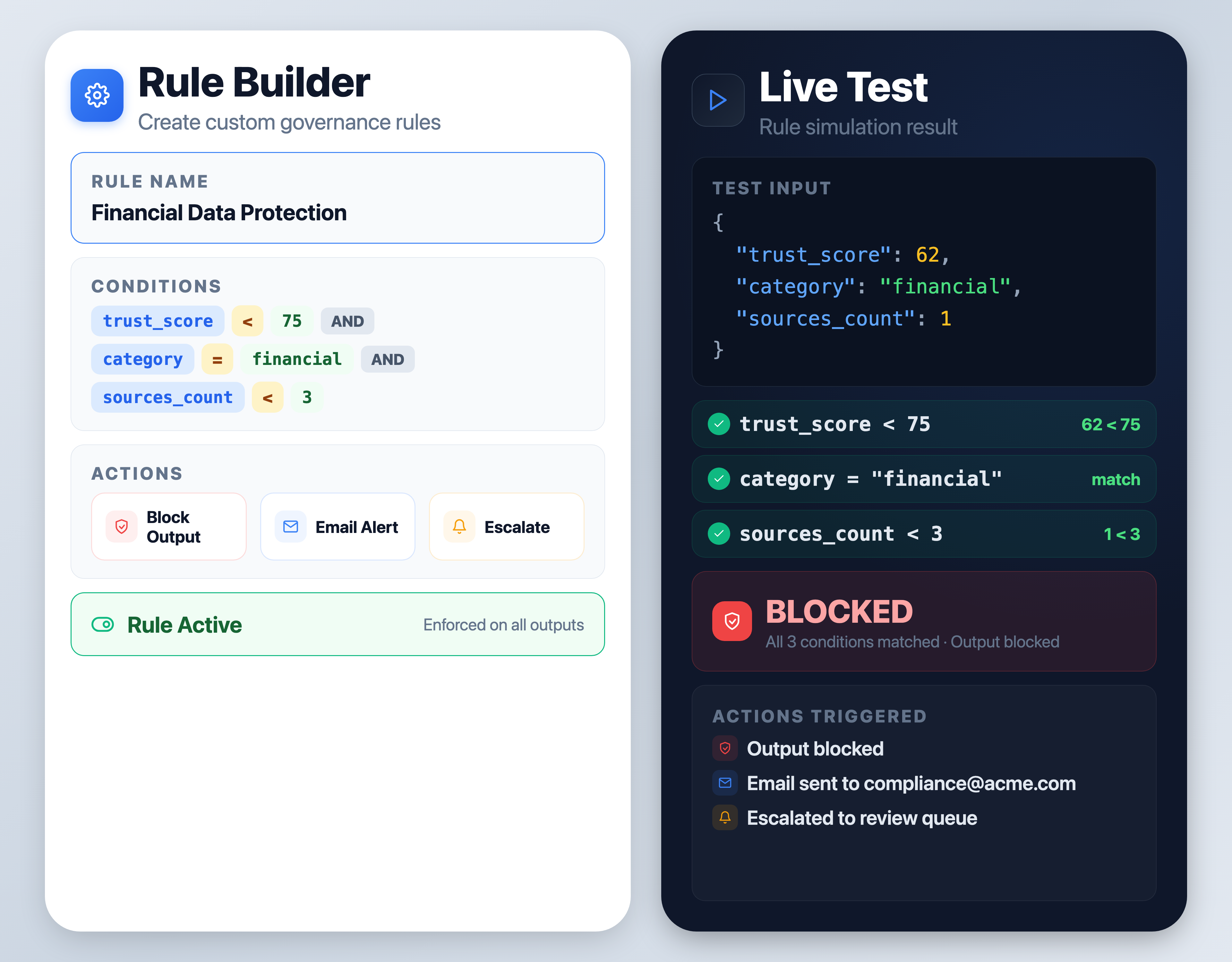
Task: Click the sources_count value 1 in test input
Action: pos(945,319)
